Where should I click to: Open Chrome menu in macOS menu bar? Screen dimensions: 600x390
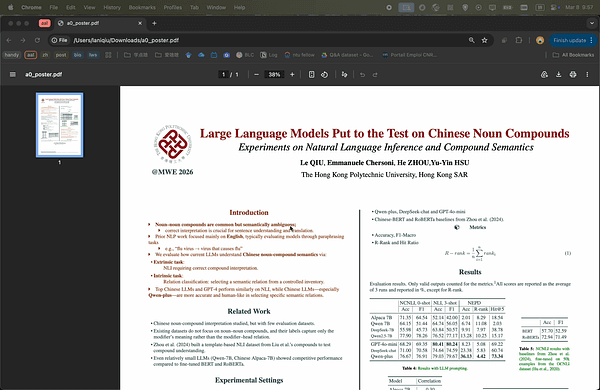(x=31, y=7)
